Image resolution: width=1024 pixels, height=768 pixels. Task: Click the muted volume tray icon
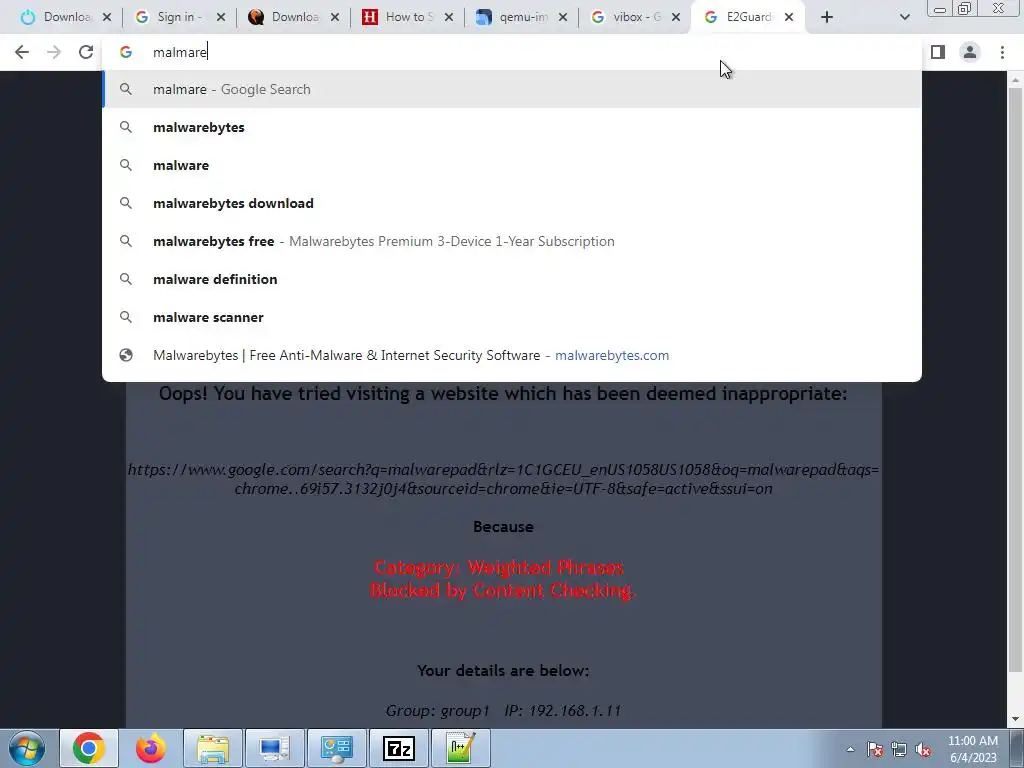pos(923,749)
